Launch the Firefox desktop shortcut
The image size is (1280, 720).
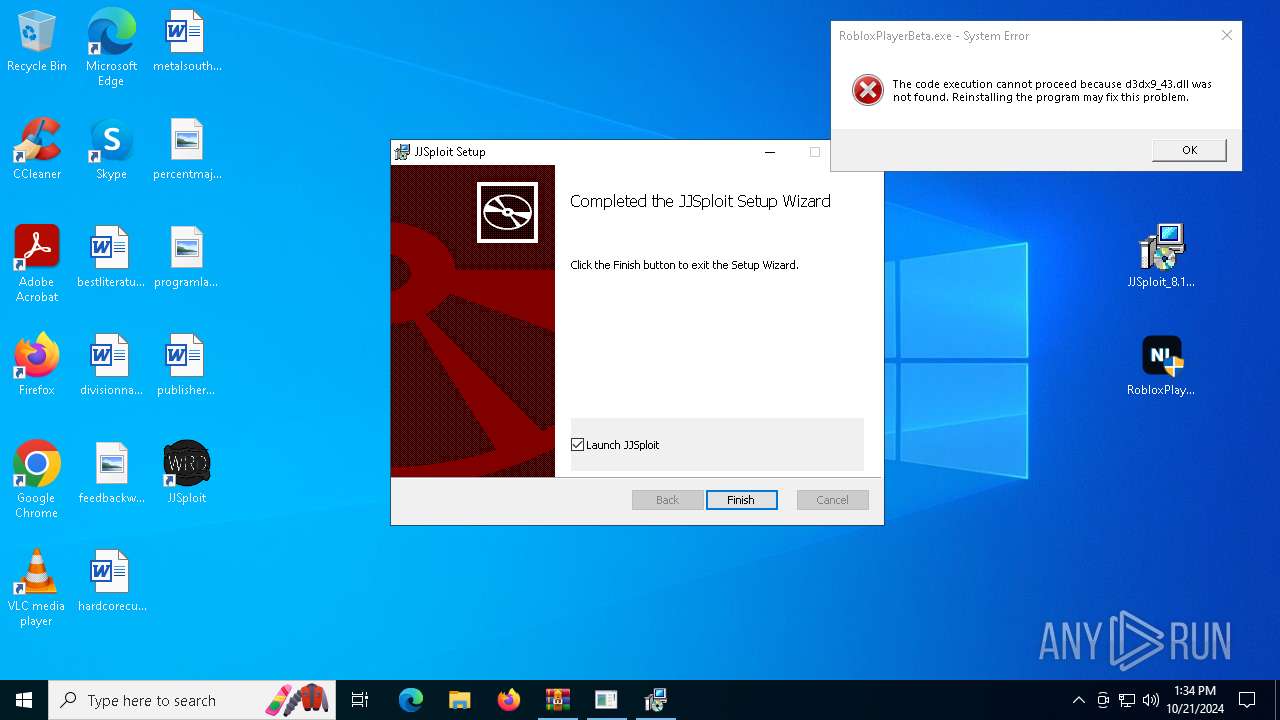click(37, 366)
